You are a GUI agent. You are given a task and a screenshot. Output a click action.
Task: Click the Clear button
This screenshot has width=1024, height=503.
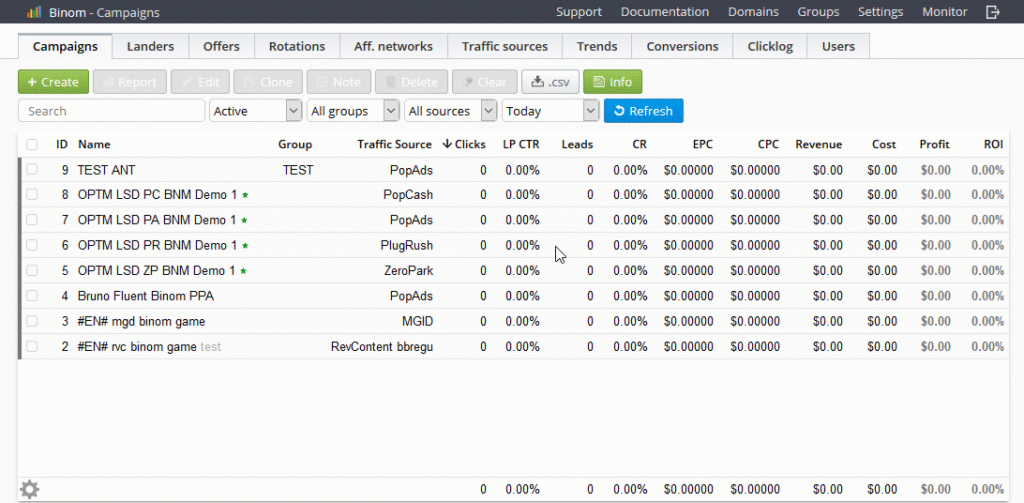485,82
